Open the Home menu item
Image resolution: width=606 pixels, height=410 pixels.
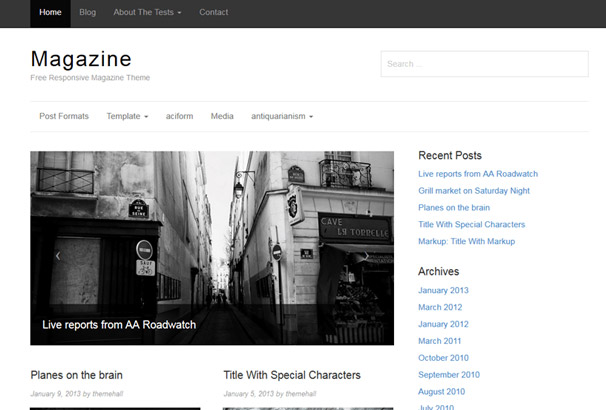[x=50, y=12]
